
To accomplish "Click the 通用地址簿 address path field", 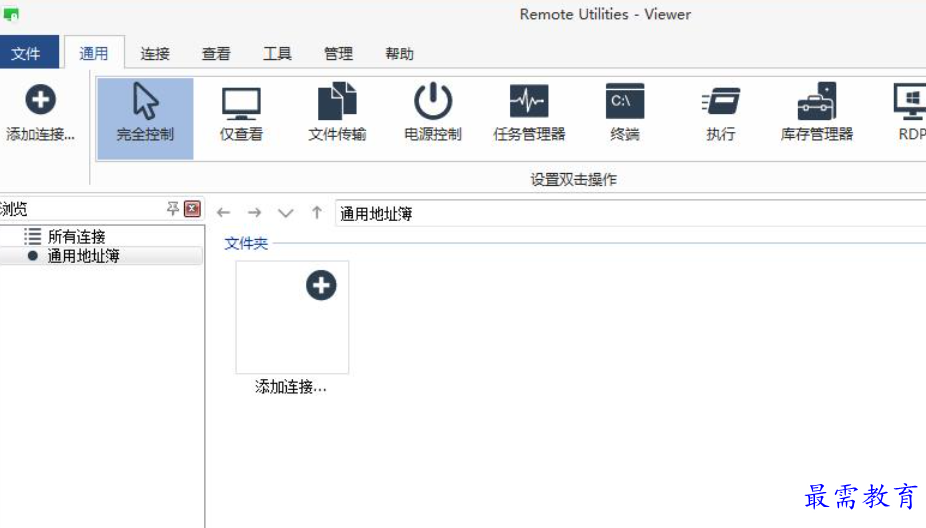I will point(630,213).
